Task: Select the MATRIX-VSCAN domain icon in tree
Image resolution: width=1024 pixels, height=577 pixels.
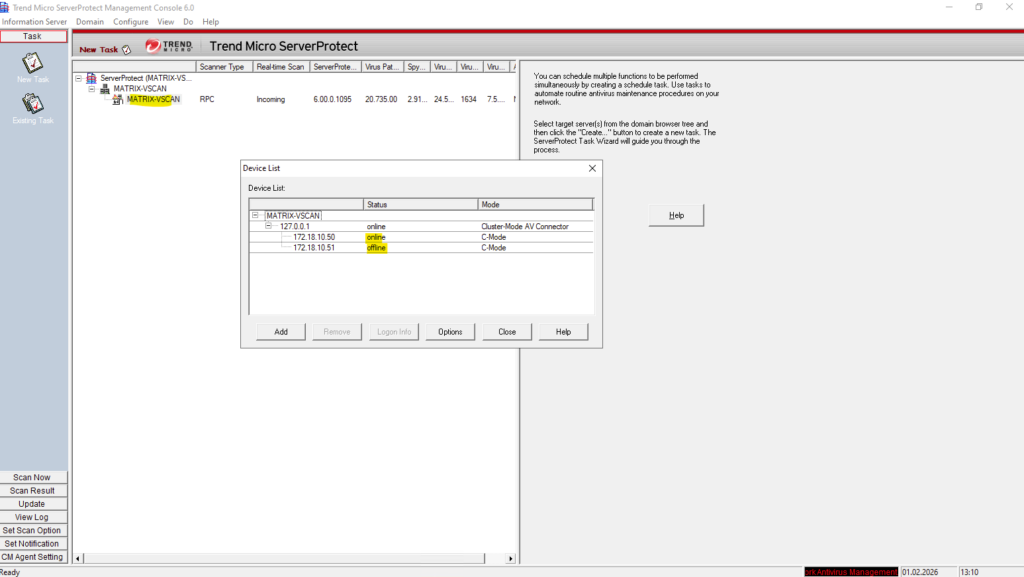Action: 104,89
